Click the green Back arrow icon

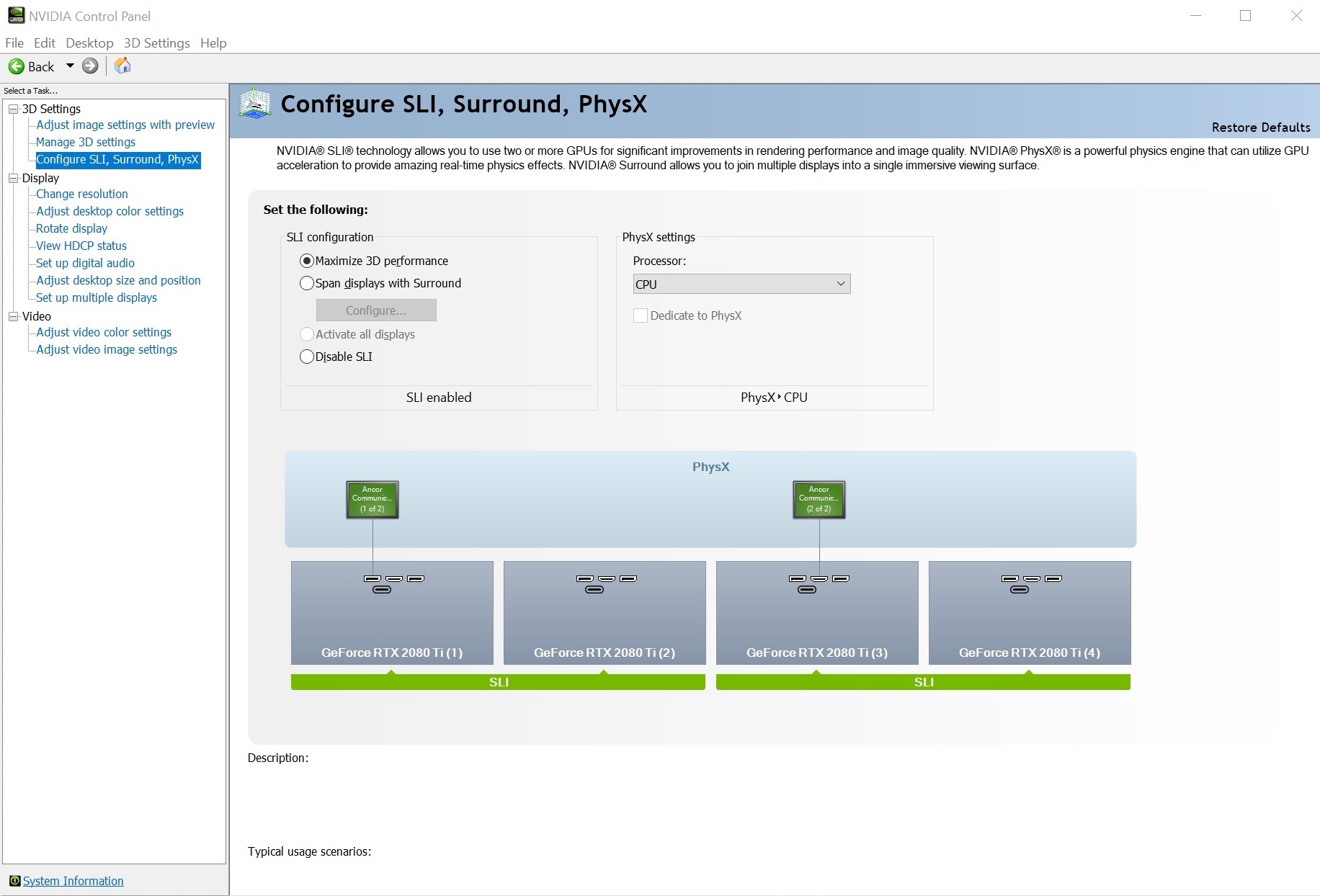click(x=16, y=66)
